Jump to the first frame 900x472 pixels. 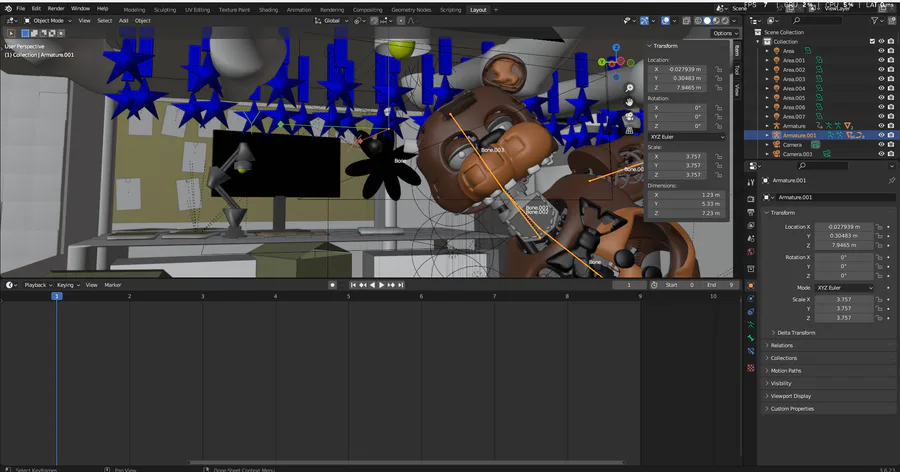[x=353, y=285]
